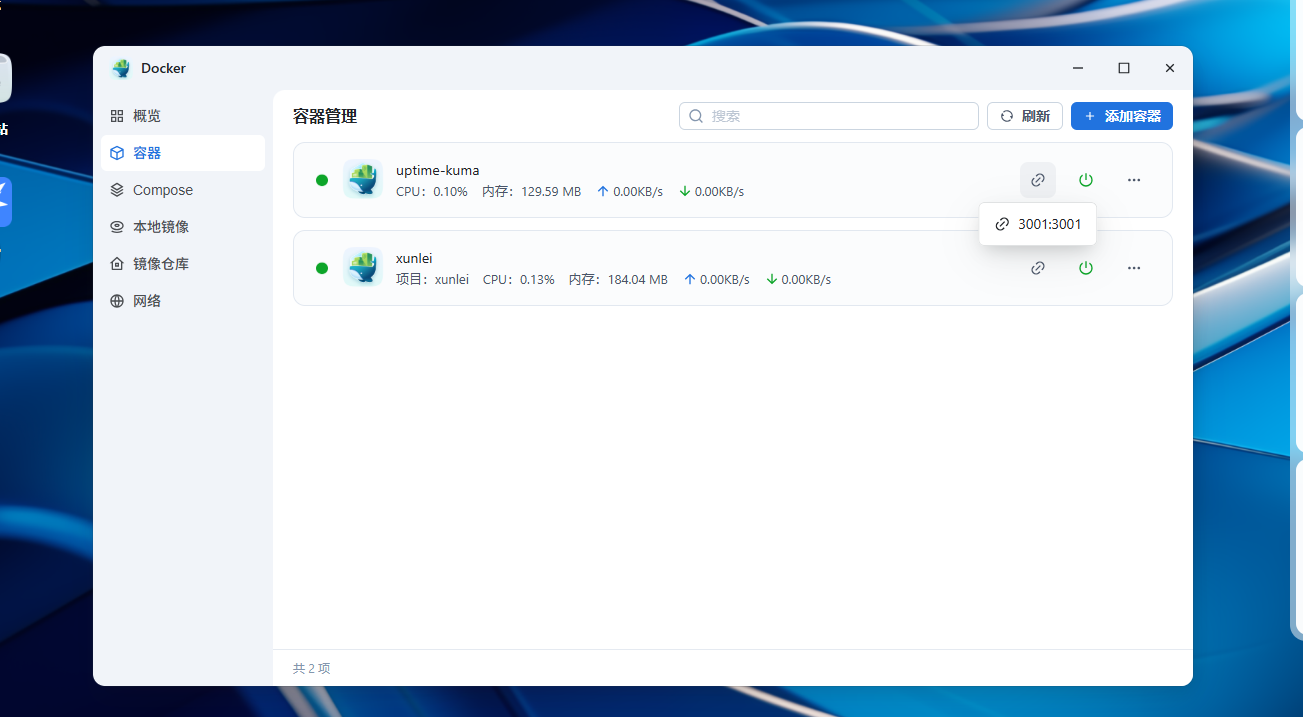Click the CPU 0.10% value of uptime-kuma
The height and width of the screenshot is (717, 1303).
click(x=432, y=192)
